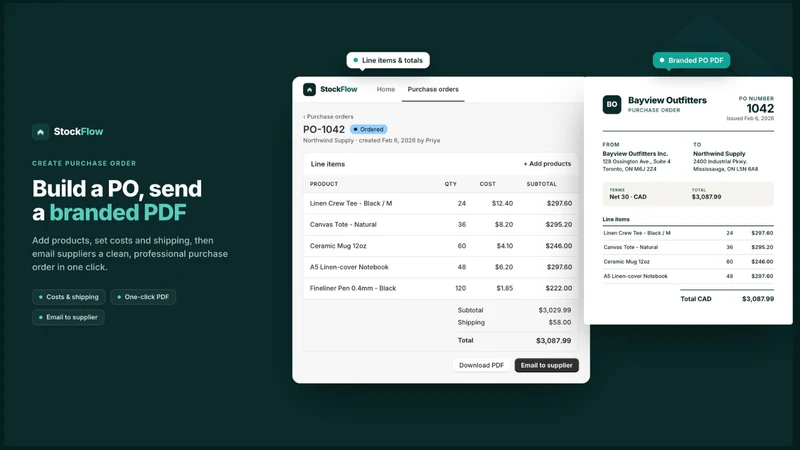Click the $3,029.99 subtotal value
This screenshot has width=800, height=450.
point(555,310)
